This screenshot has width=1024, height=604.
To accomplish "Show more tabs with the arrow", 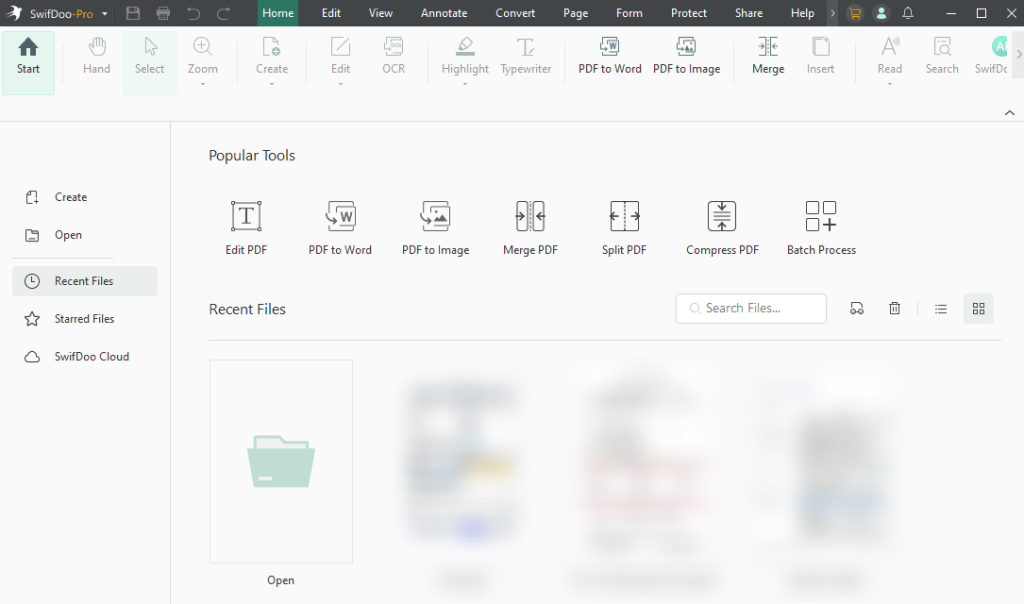I will (833, 13).
